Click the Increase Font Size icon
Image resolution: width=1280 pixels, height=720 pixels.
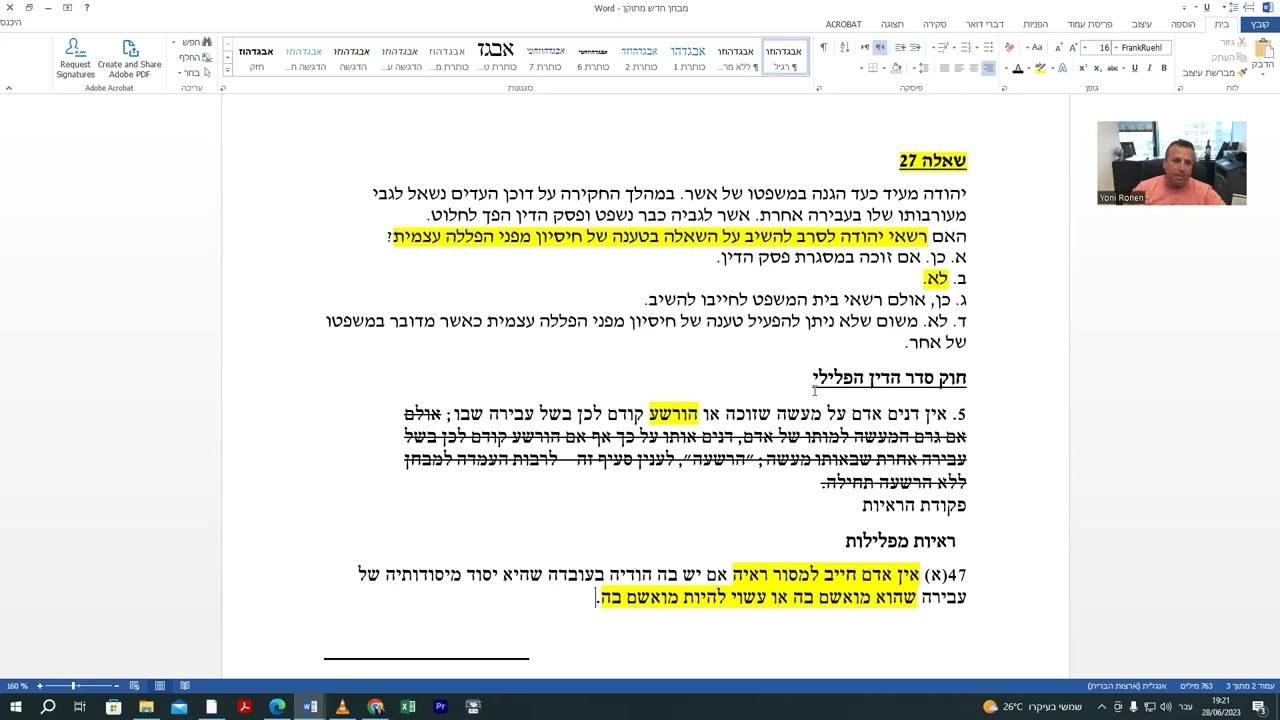1074,47
